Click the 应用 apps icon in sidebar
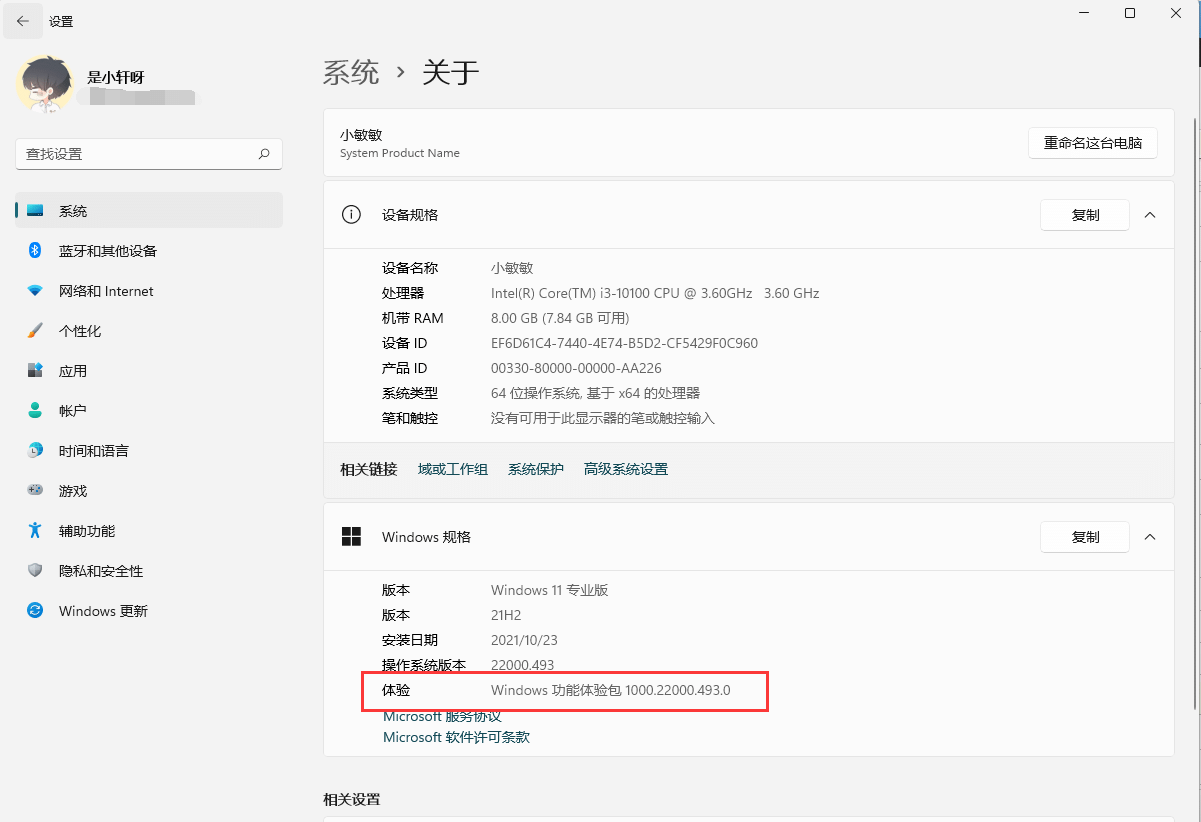 coord(35,370)
